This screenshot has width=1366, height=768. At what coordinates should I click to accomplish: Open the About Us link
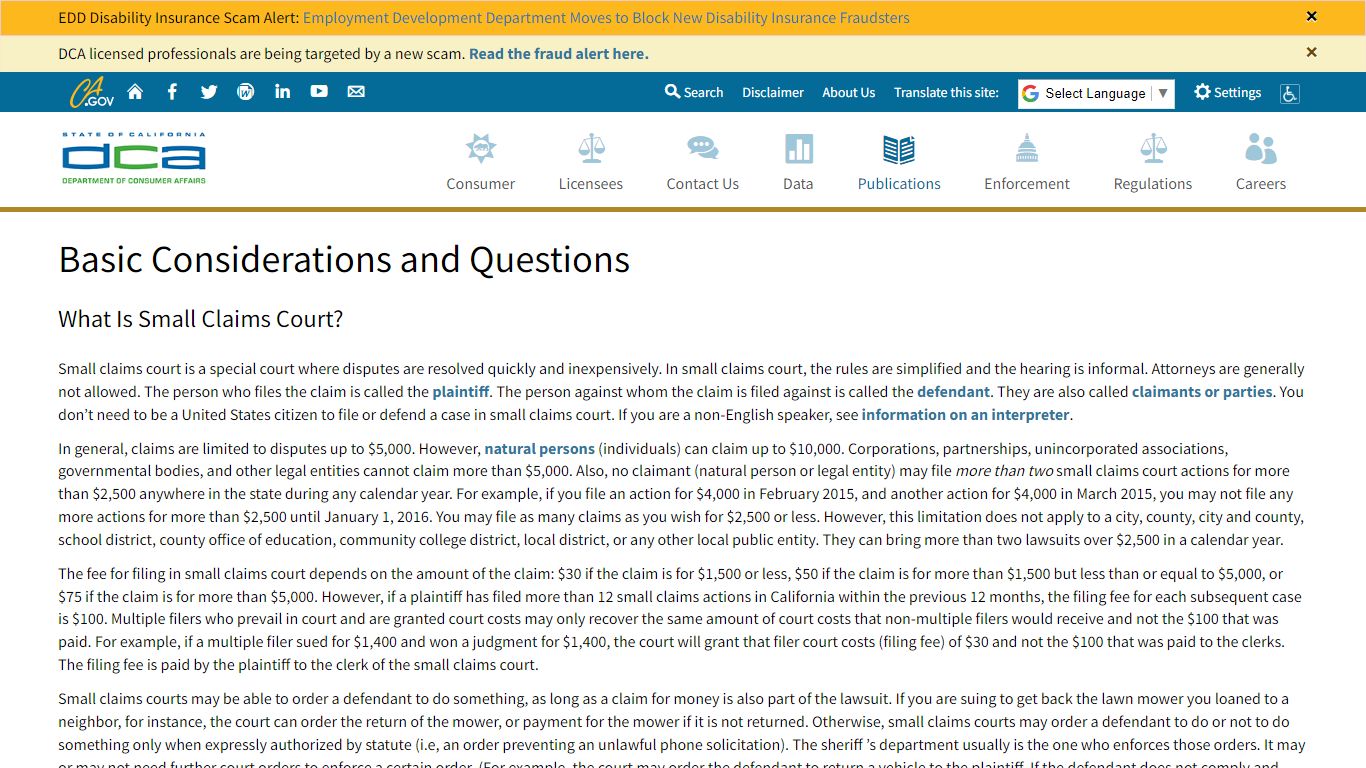pos(849,92)
